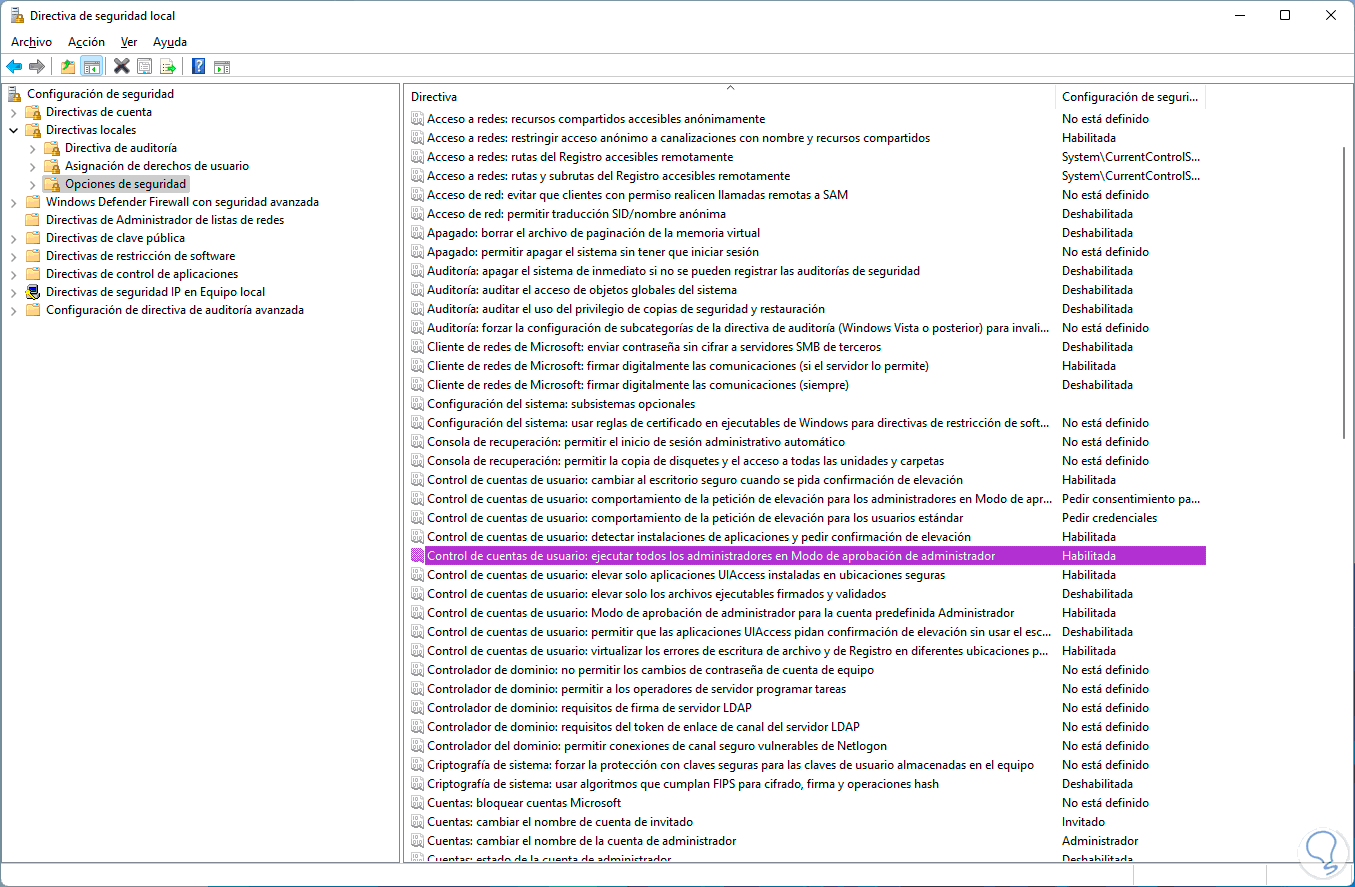Click the icon of Controlador de dominio: requisitos de firma LDAP
1355x887 pixels.
coord(418,708)
